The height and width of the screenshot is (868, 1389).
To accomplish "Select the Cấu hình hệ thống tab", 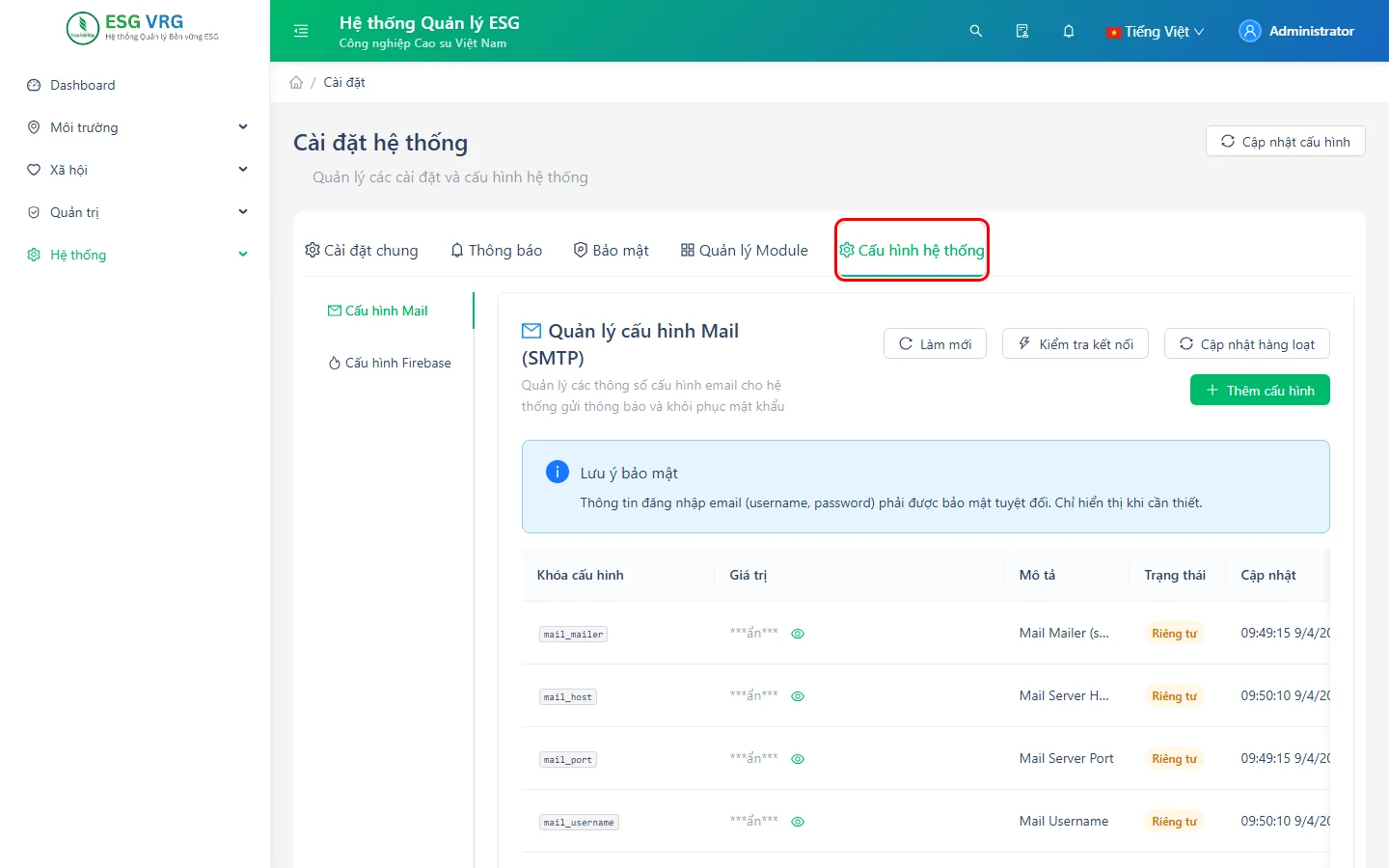I will tap(912, 250).
